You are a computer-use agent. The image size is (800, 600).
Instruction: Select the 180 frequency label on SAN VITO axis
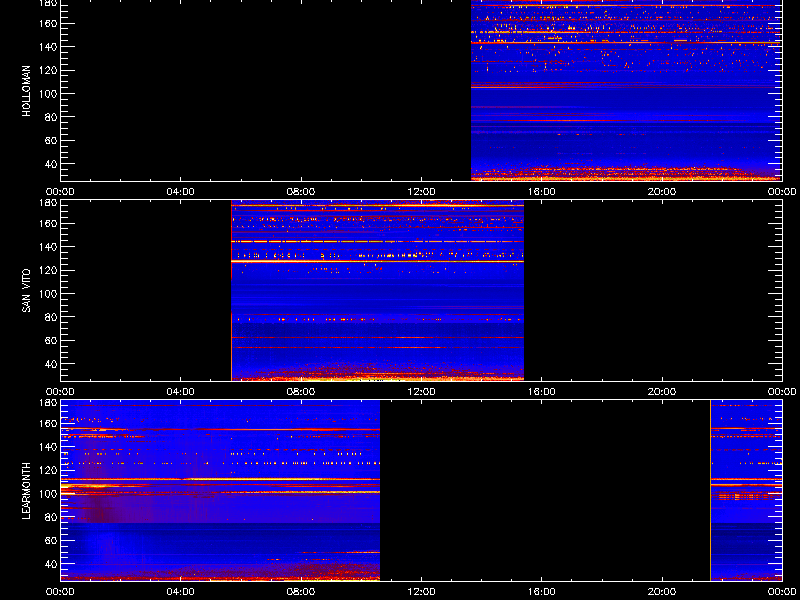coord(48,203)
